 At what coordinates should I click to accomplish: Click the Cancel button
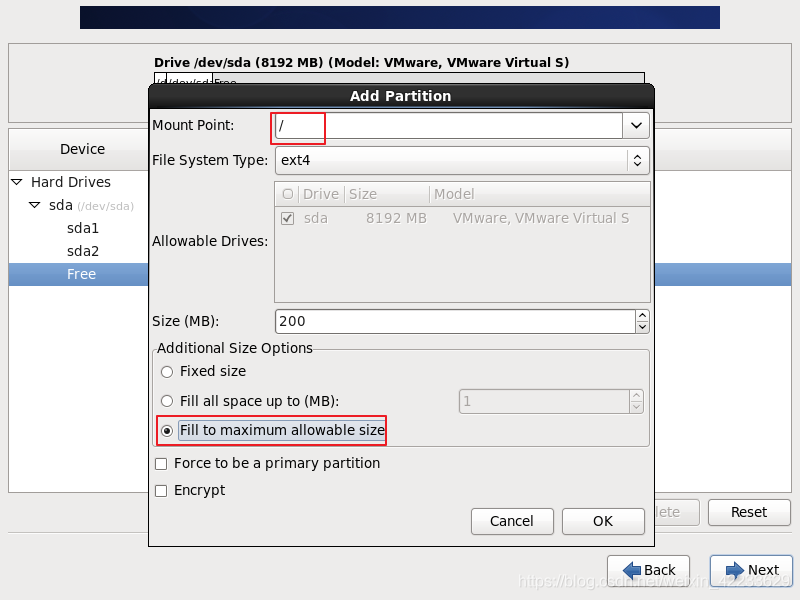512,521
